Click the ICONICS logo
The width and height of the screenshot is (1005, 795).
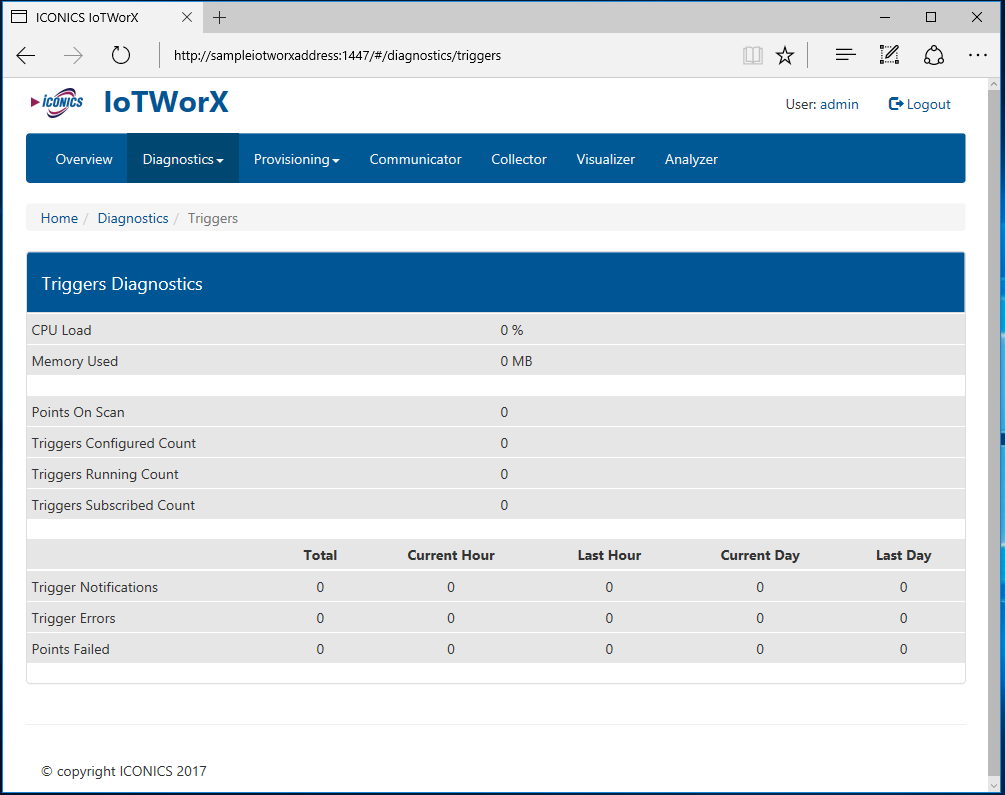pos(57,103)
